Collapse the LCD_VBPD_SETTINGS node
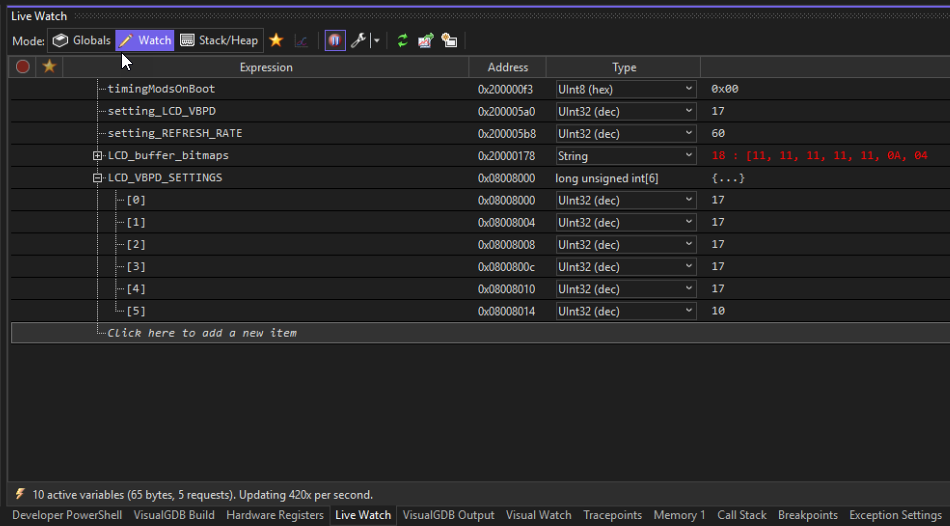 [97, 178]
